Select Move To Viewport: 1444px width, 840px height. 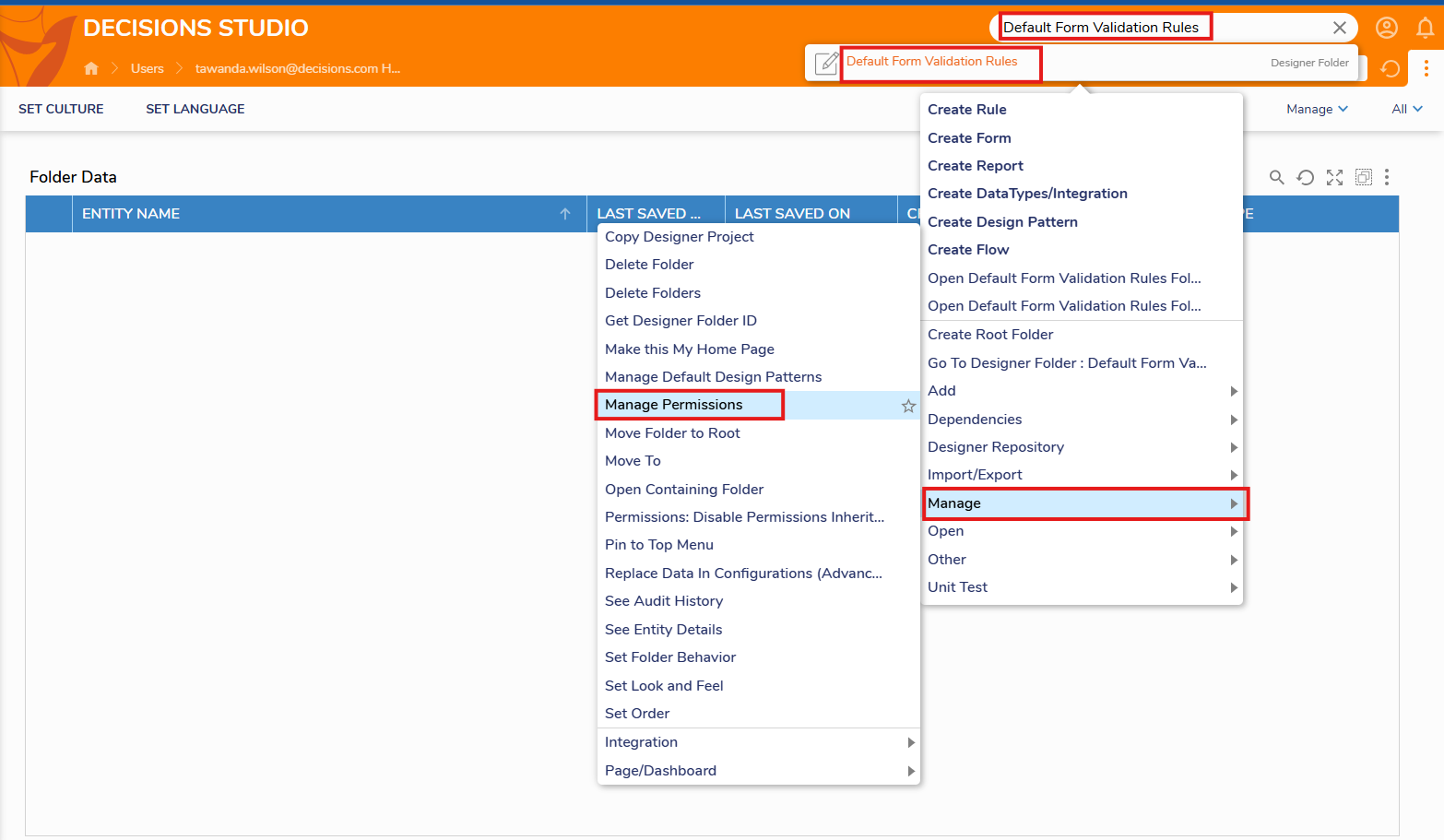(633, 461)
